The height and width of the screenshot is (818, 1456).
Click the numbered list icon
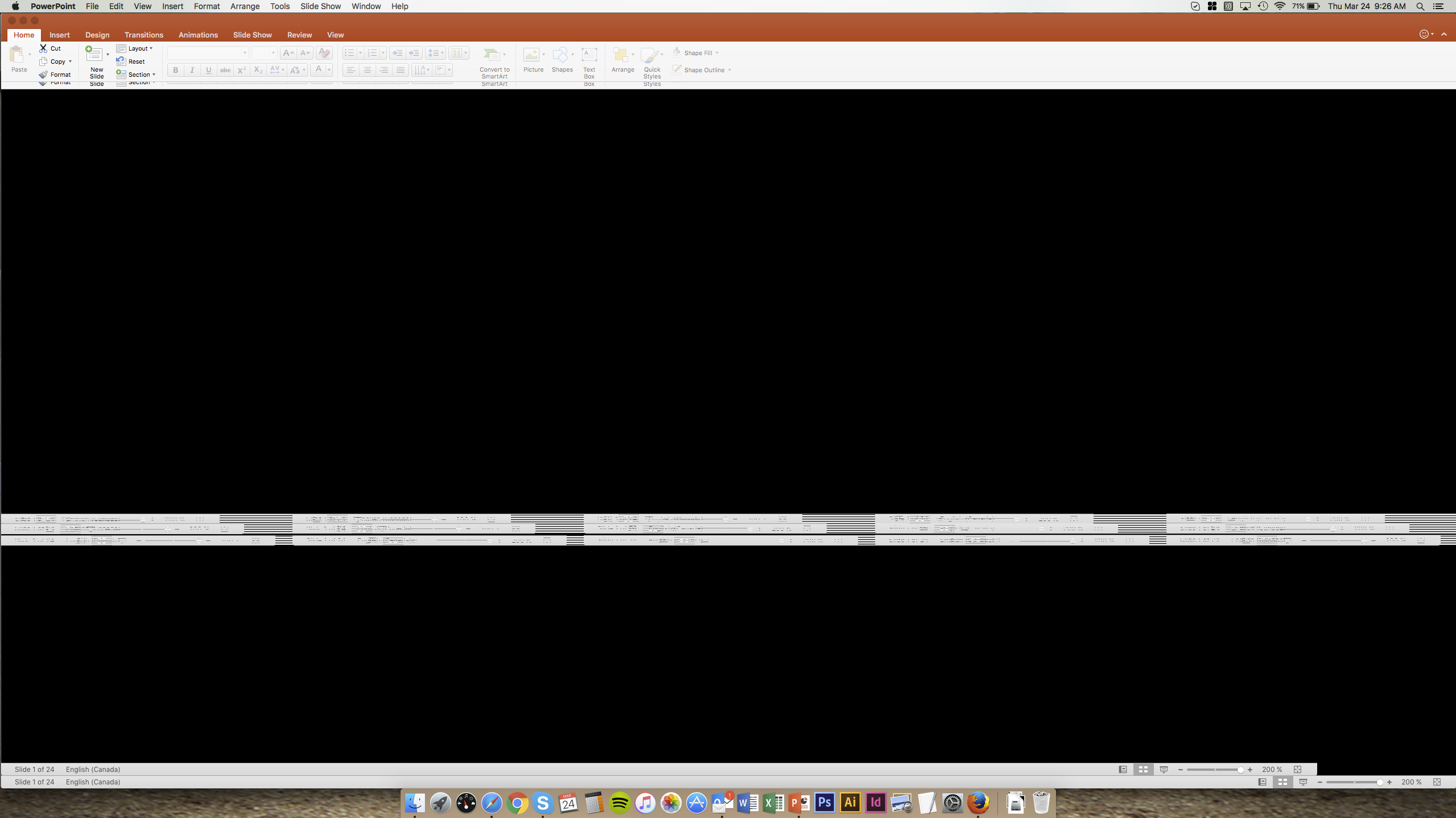(x=372, y=53)
